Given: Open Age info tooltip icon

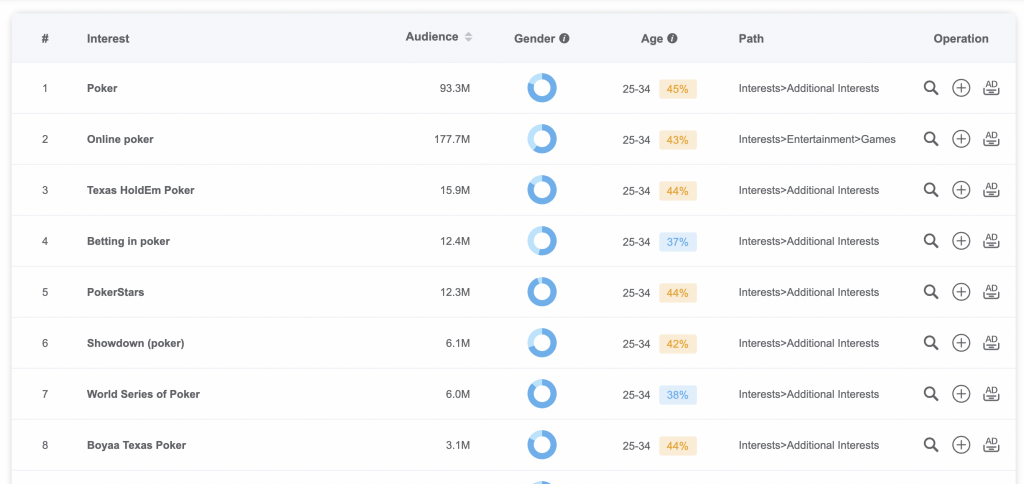Looking at the screenshot, I should (672, 39).
